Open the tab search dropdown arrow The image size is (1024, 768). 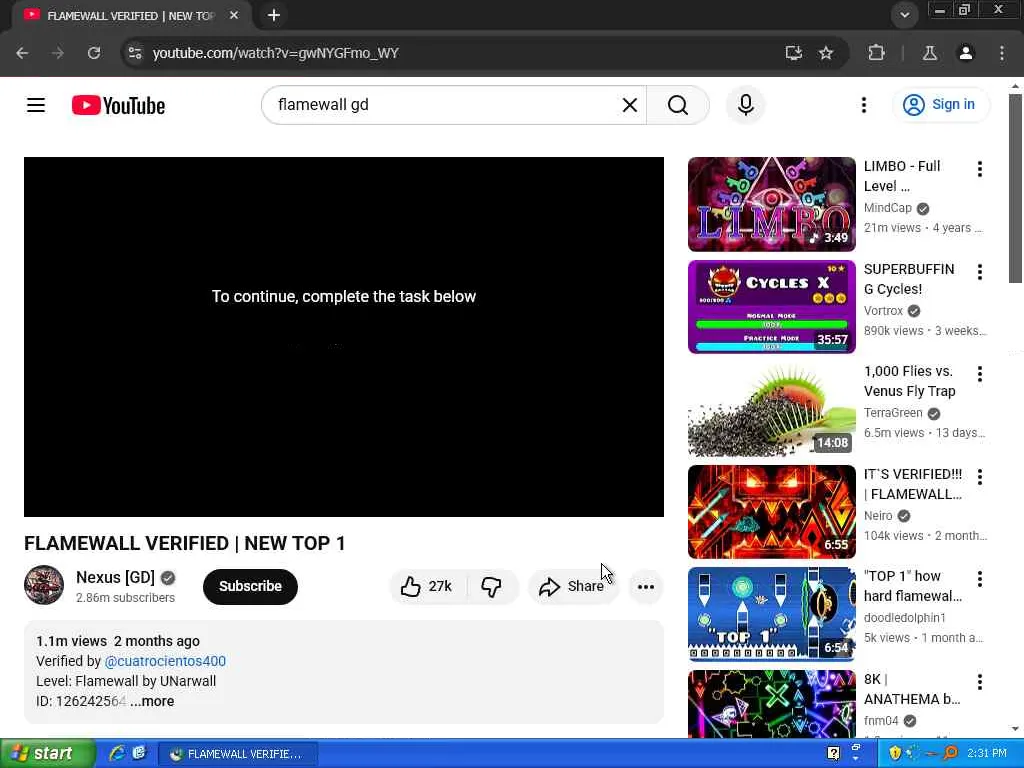tap(904, 14)
